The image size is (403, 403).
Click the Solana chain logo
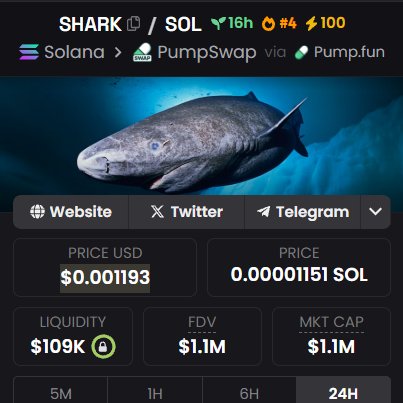tap(29, 52)
